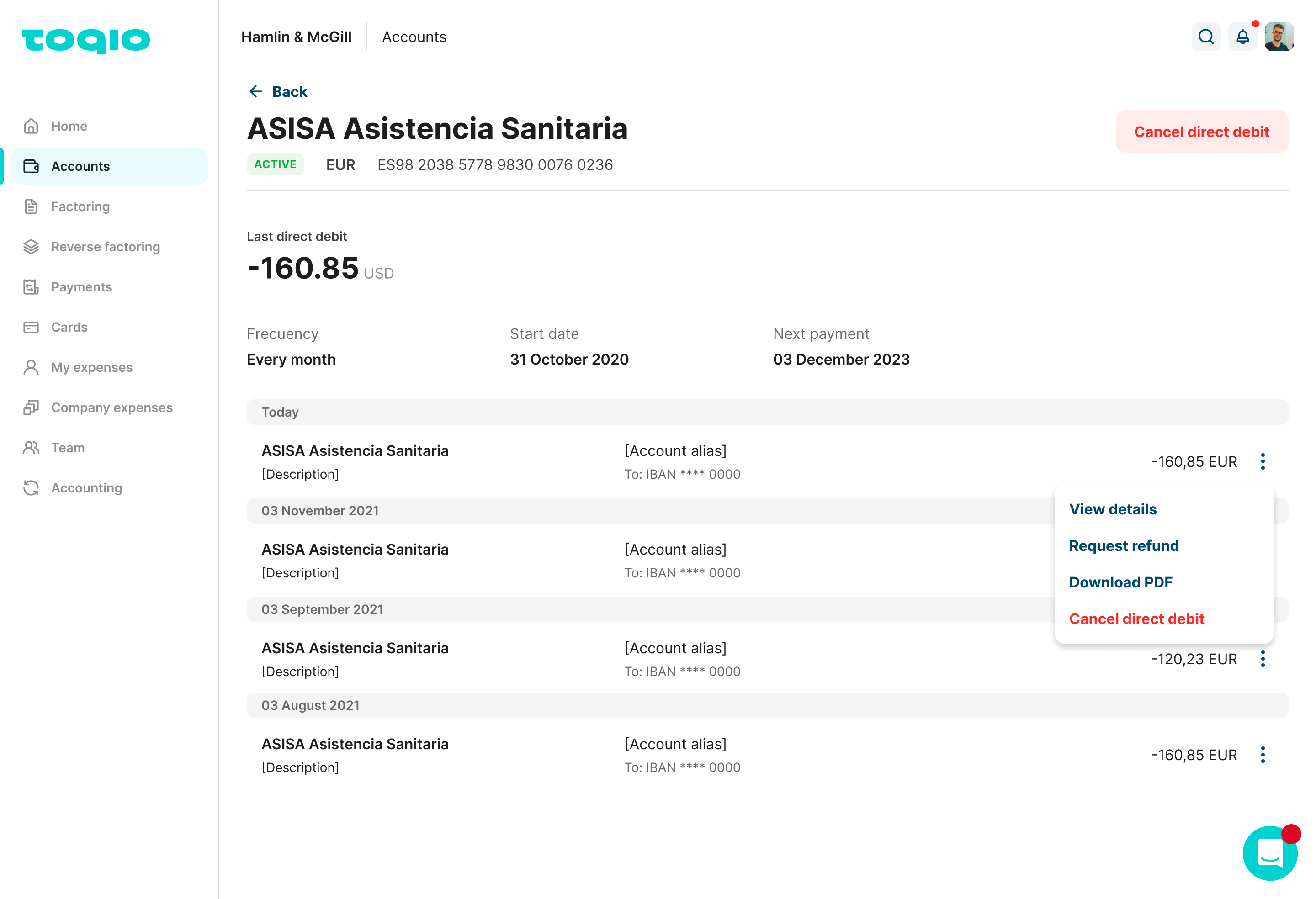Open three-dot menu for -120,23 EUR transaction
The image size is (1316, 899).
click(1262, 658)
